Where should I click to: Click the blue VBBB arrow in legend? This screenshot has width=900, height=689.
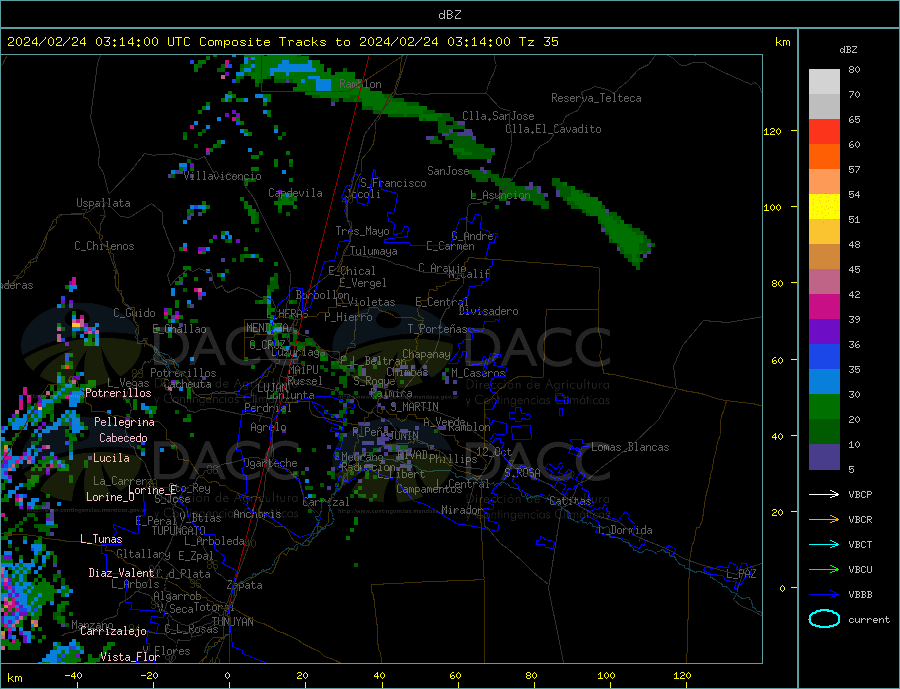pyautogui.click(x=824, y=595)
